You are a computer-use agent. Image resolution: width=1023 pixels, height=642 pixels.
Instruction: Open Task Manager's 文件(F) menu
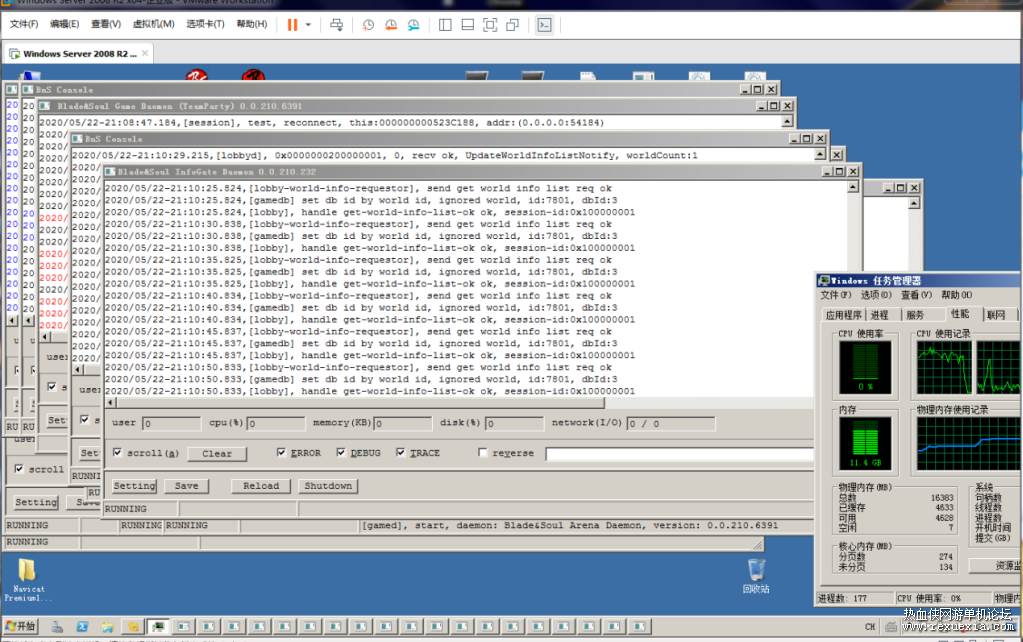coord(836,295)
